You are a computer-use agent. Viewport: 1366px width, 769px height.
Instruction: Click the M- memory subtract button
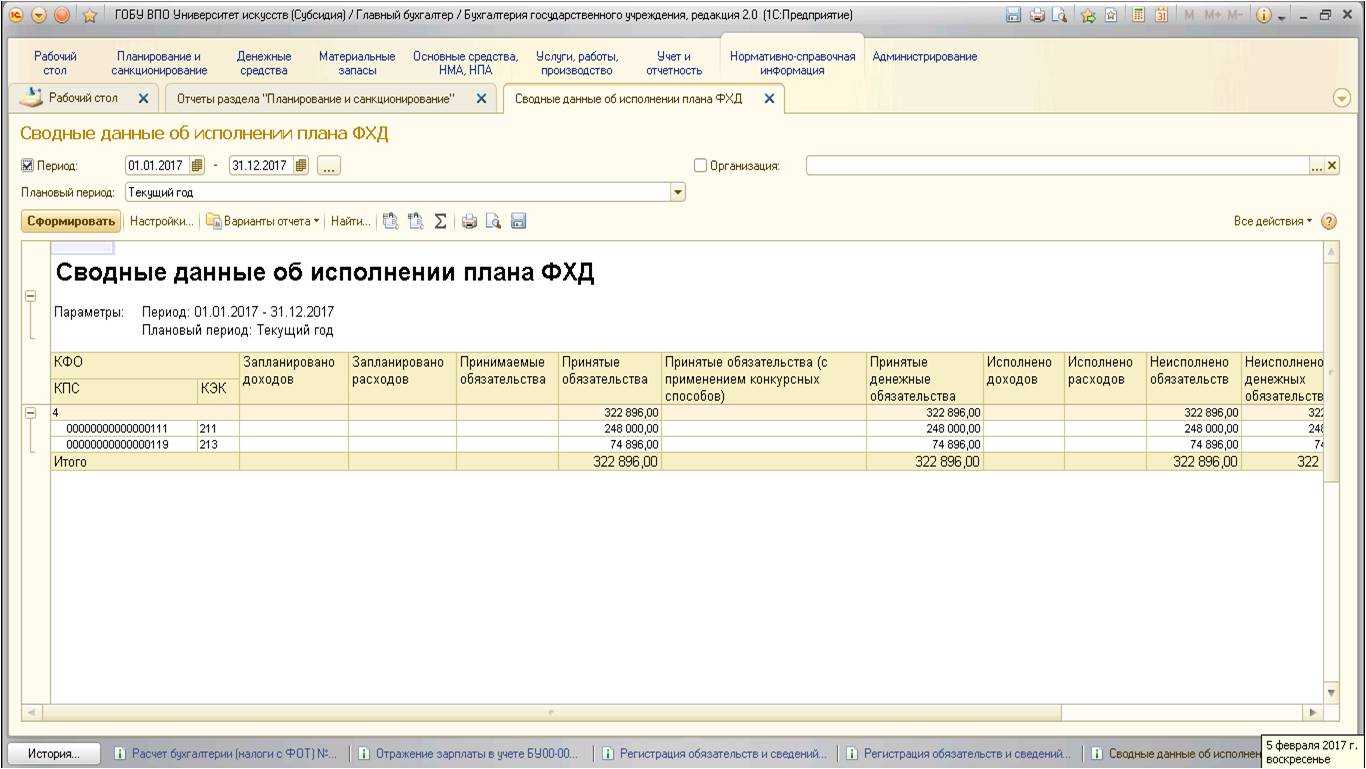click(1235, 15)
